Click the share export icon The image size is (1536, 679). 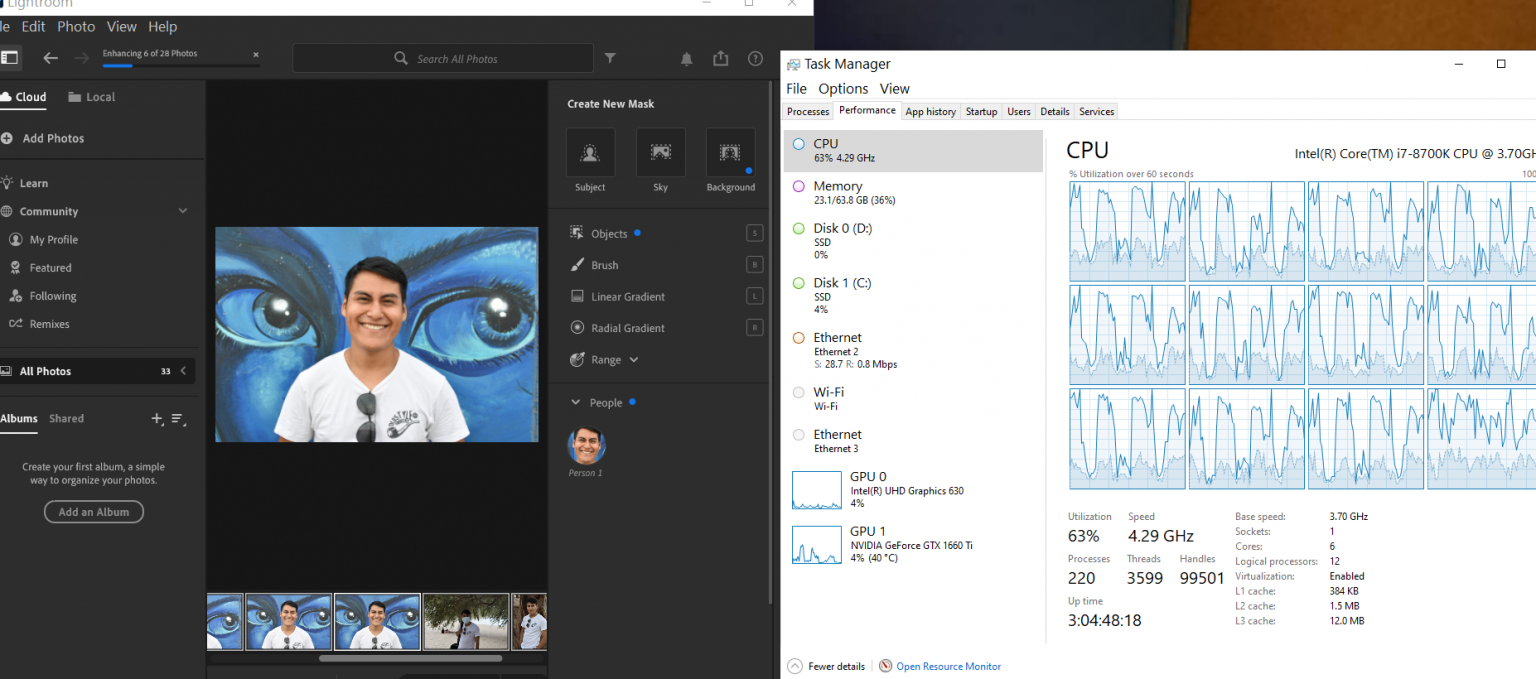(720, 59)
